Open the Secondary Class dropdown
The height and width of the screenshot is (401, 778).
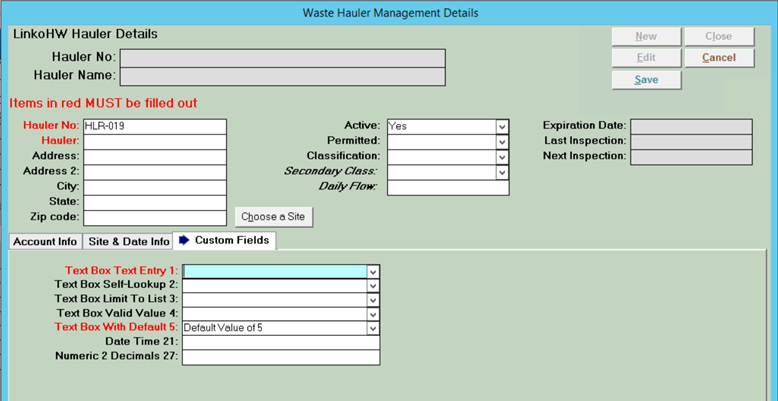coord(503,173)
